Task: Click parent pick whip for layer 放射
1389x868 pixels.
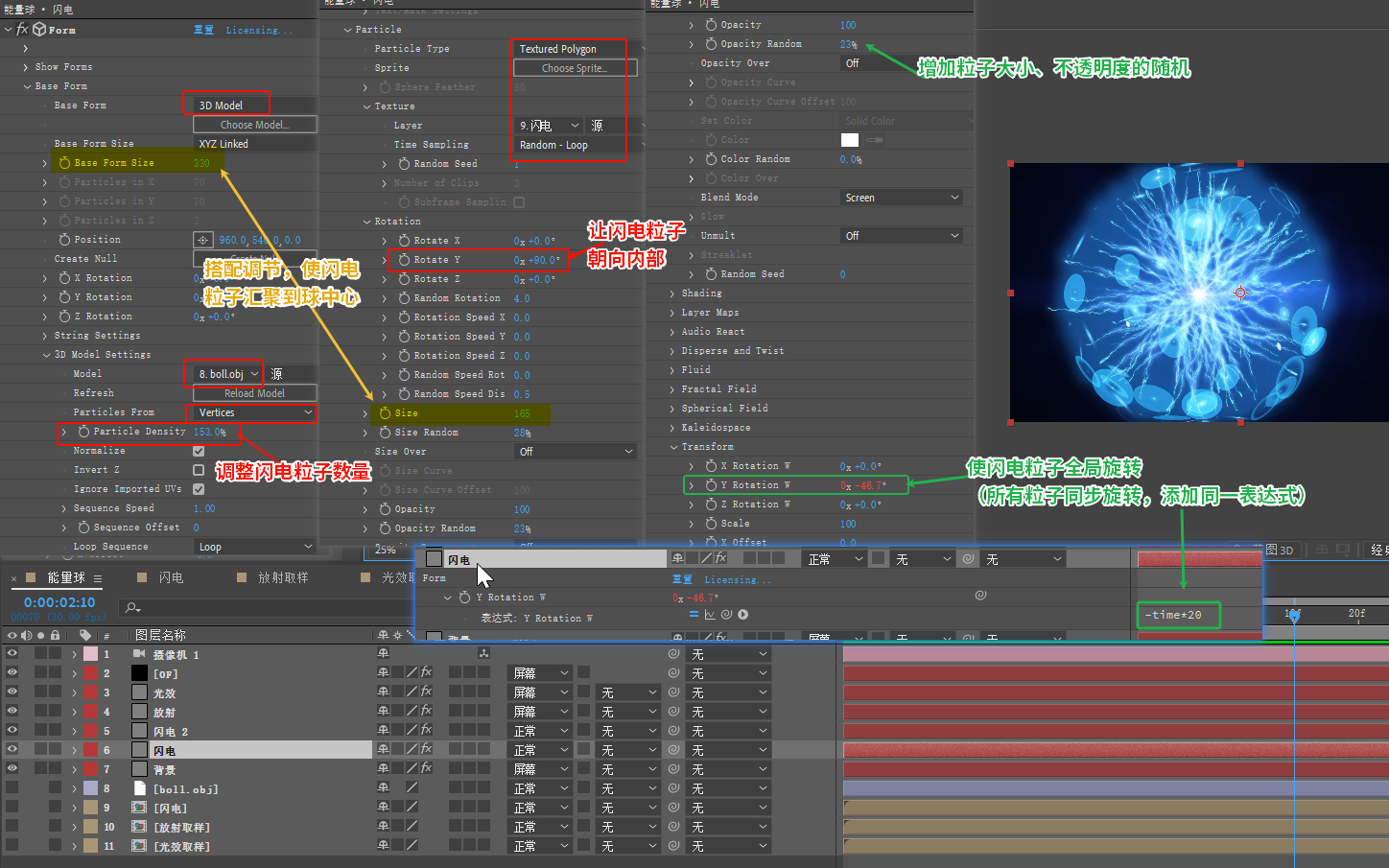Action: point(674,712)
